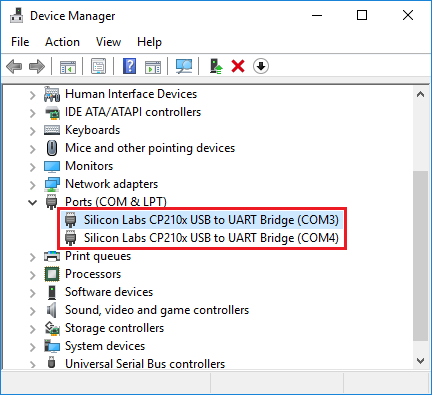
Task: Open the File menu
Action: [x=20, y=42]
